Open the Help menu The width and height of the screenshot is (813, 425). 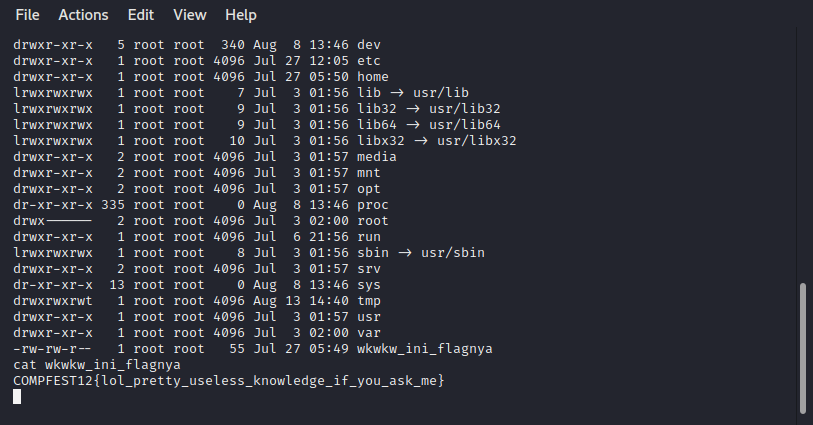[x=241, y=15]
